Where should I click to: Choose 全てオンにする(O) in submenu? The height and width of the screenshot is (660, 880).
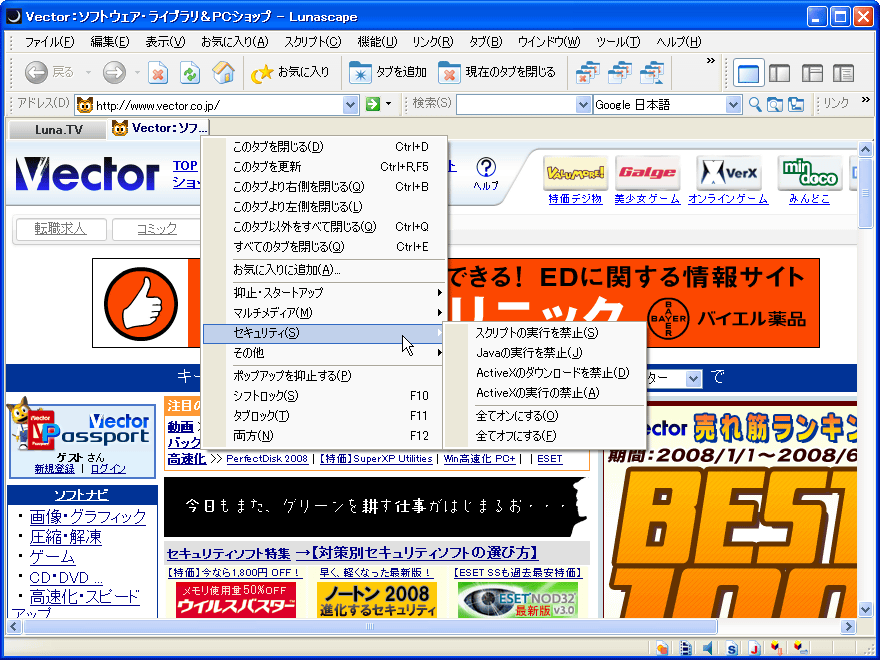tap(545, 416)
